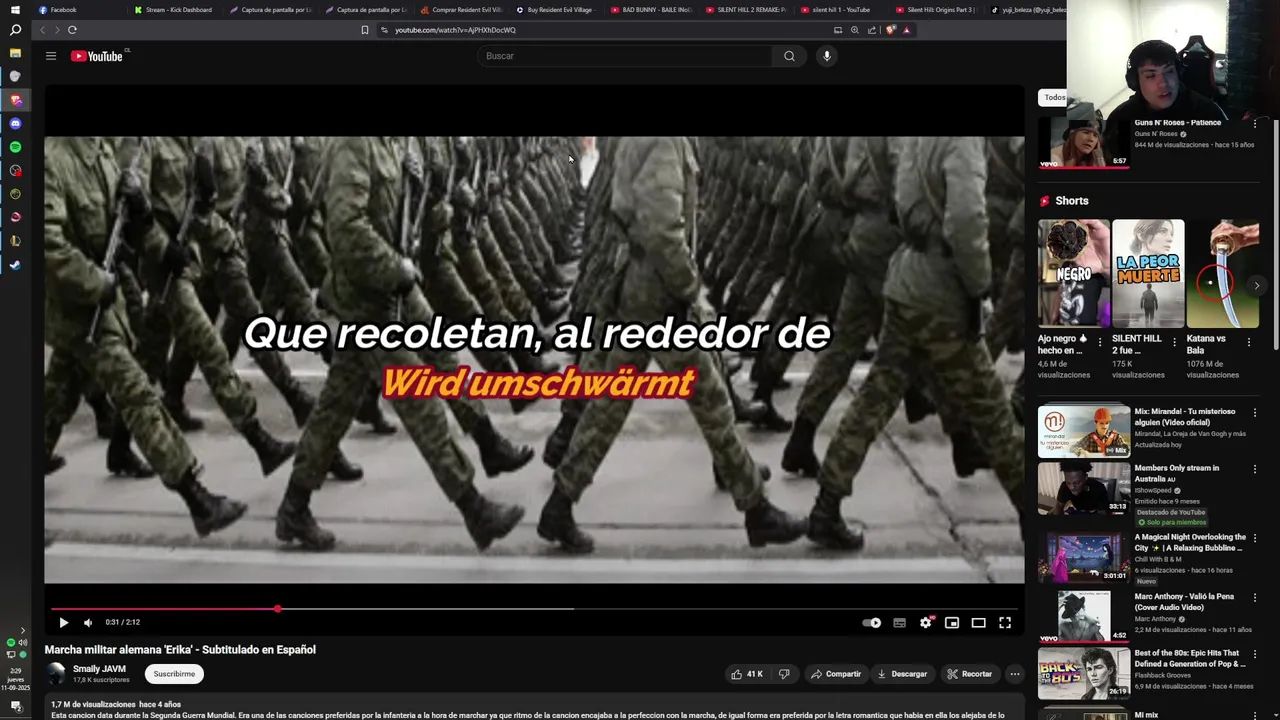
Task: Start voice search with the microphone
Action: click(x=826, y=56)
